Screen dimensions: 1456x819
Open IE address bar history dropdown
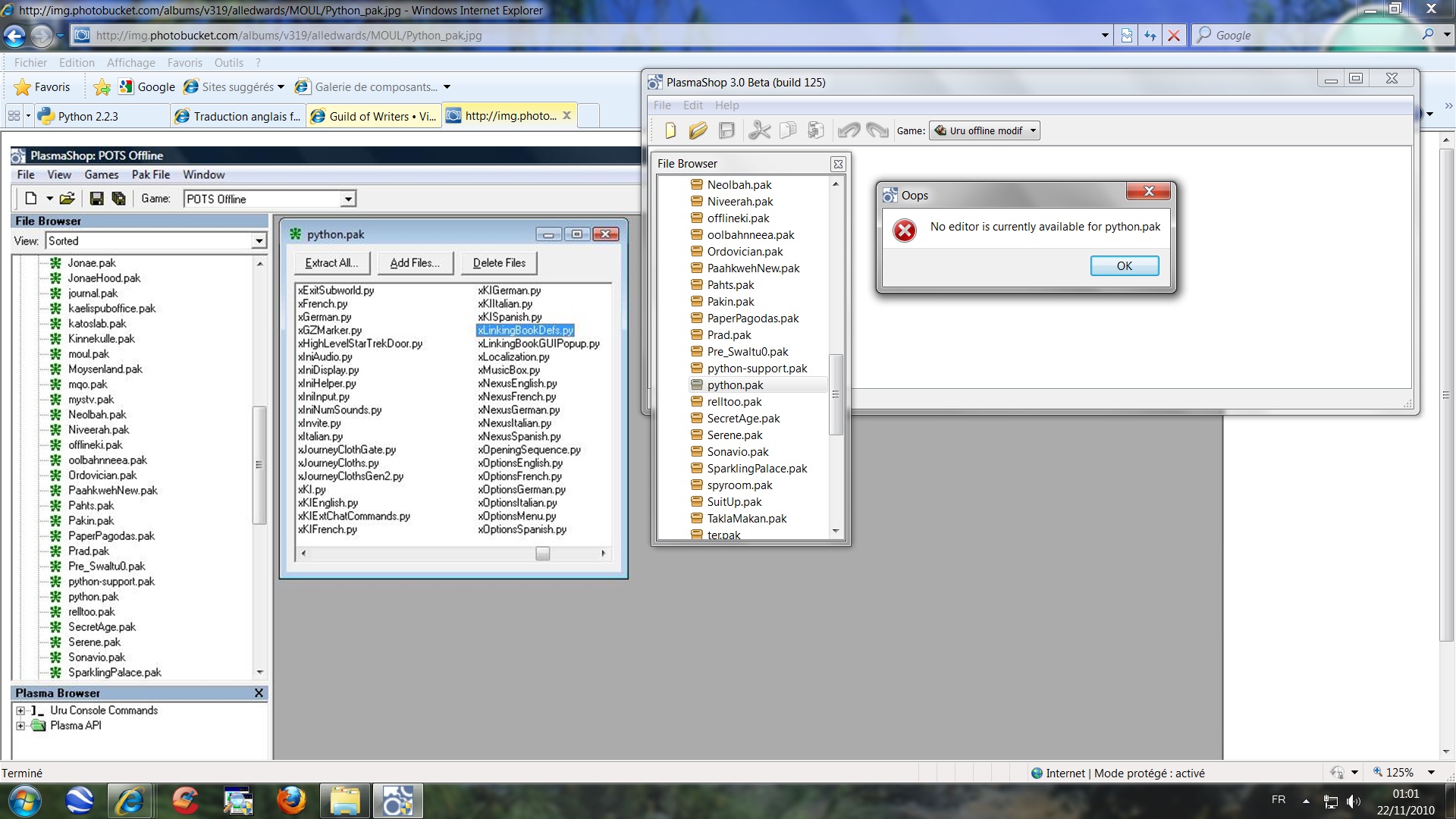[1104, 36]
